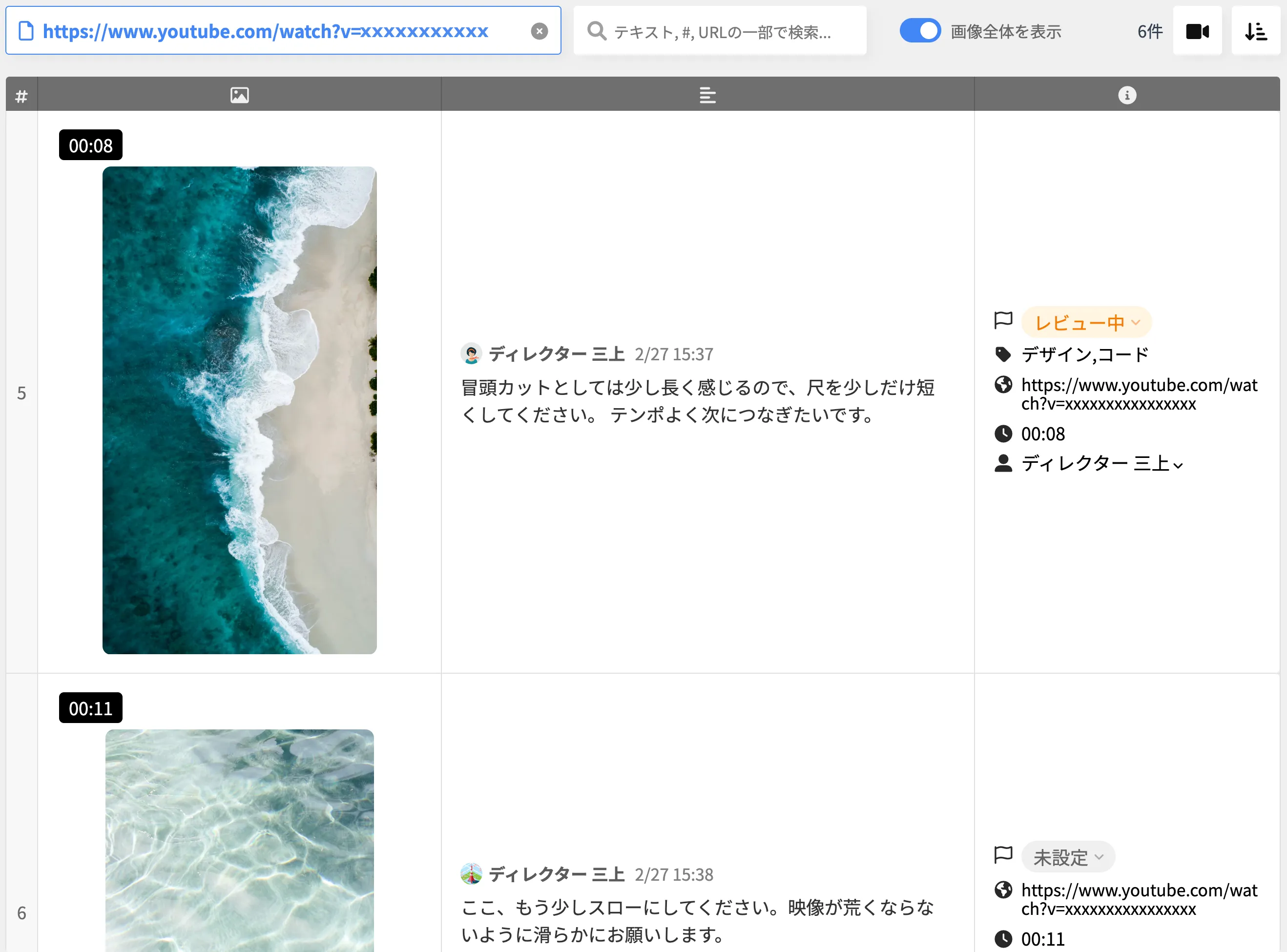Screen dimensions: 1287x952
Task: Click the 00:11 timestamp badge
Action: [90, 708]
